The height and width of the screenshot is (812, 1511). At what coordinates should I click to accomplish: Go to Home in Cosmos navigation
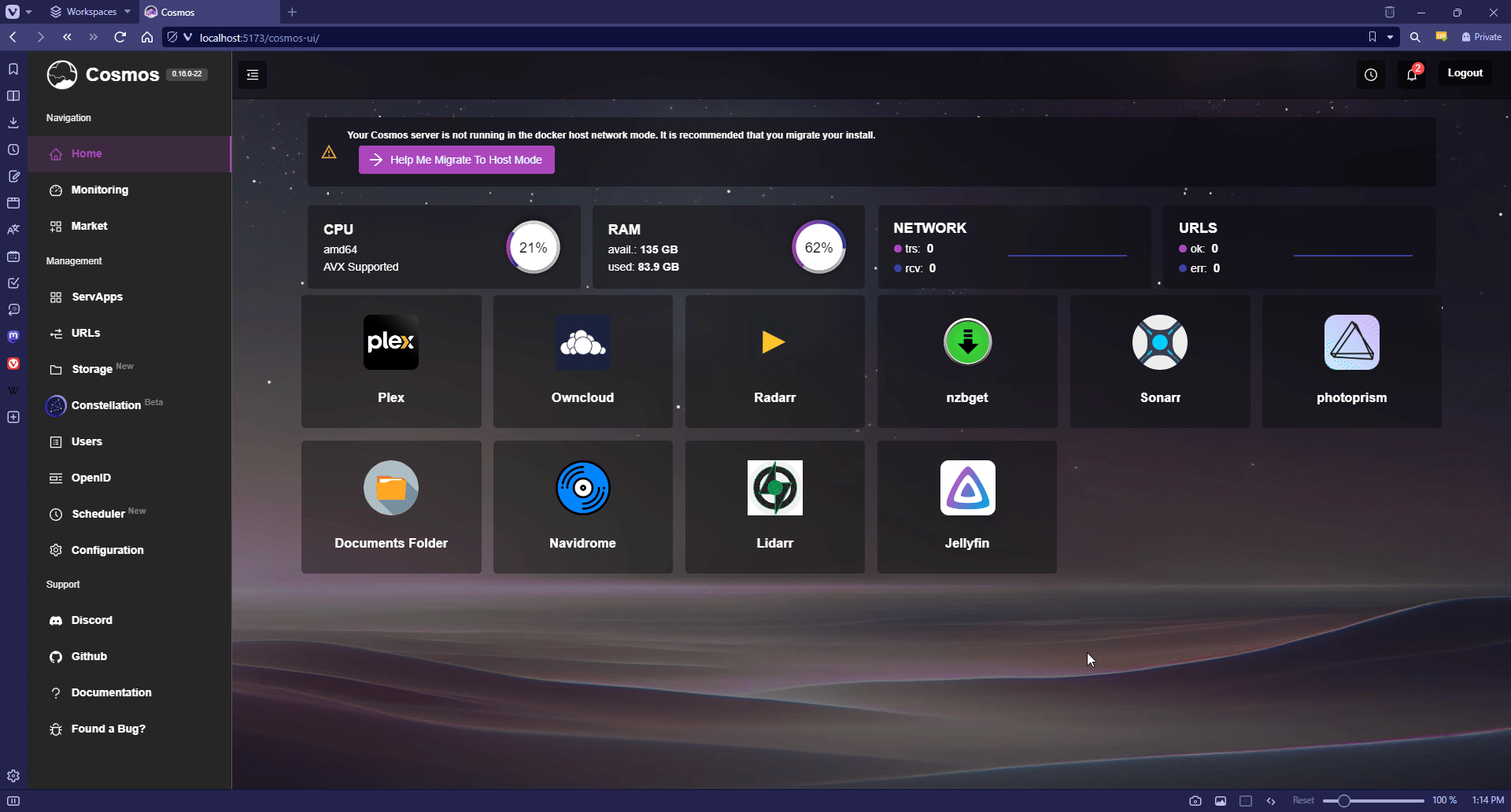click(130, 153)
